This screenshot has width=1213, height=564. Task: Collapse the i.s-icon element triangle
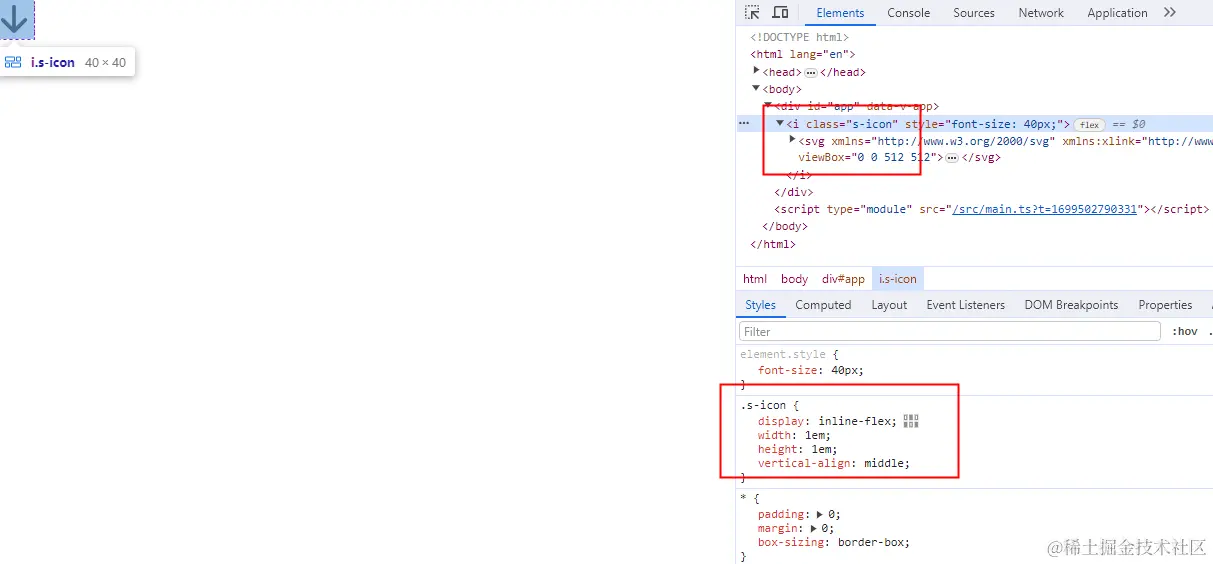click(780, 124)
